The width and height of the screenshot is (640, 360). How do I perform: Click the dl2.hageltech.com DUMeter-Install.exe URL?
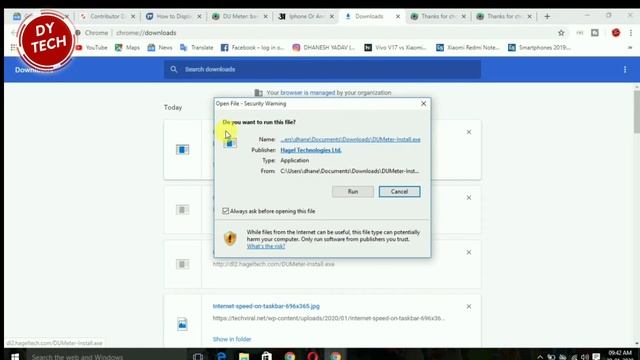pos(273,264)
